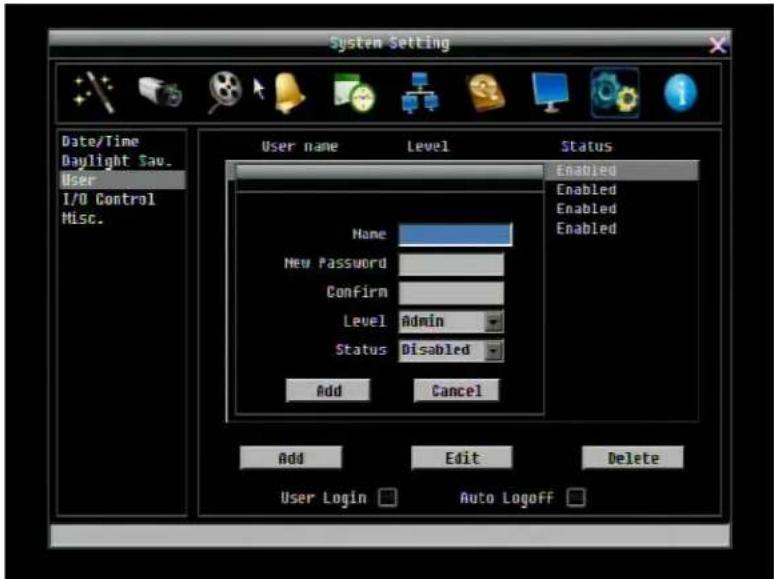Click Cancel in the add user dialog

pyautogui.click(x=457, y=390)
